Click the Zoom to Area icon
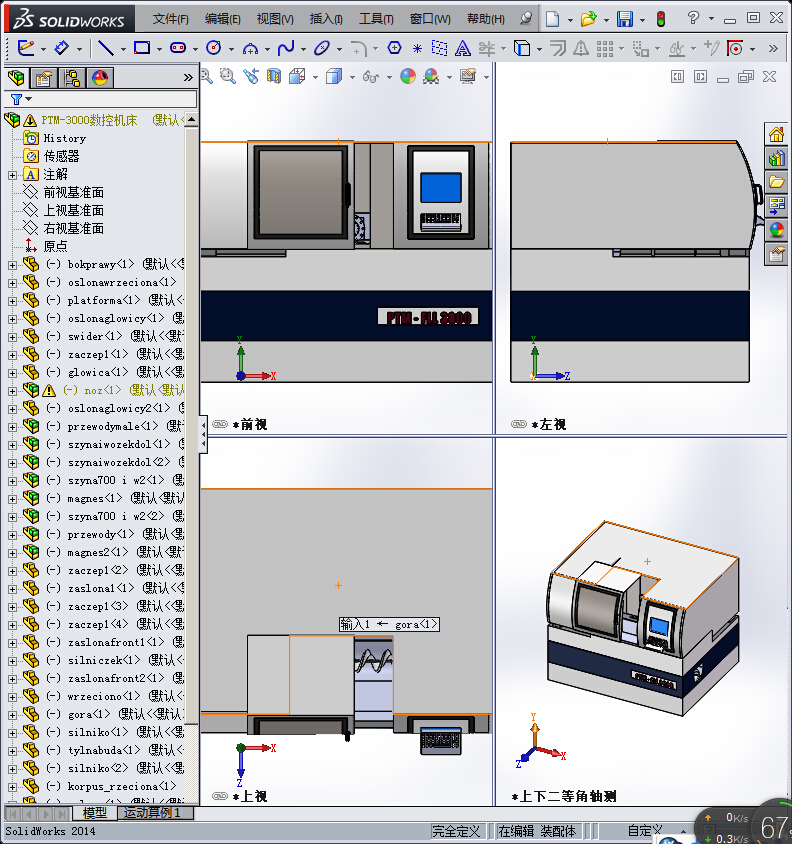Image resolution: width=792 pixels, height=844 pixels. (x=228, y=76)
